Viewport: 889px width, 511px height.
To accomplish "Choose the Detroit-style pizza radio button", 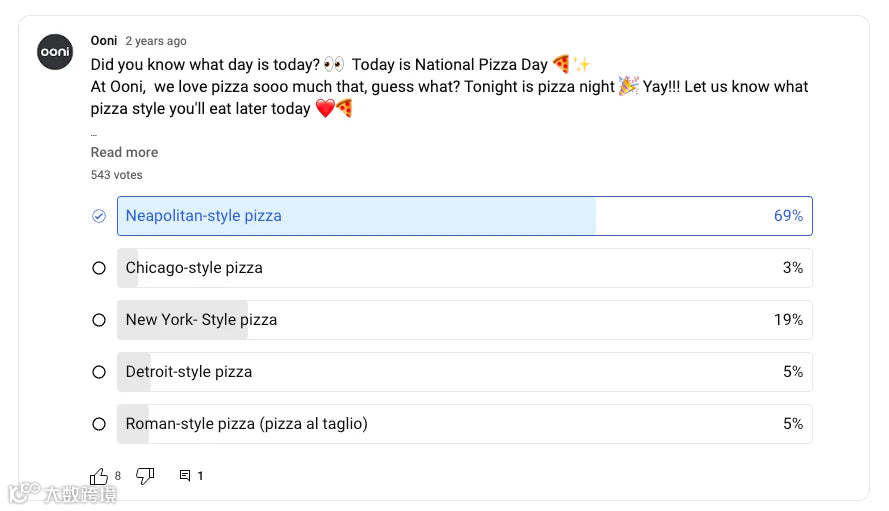I will [99, 372].
